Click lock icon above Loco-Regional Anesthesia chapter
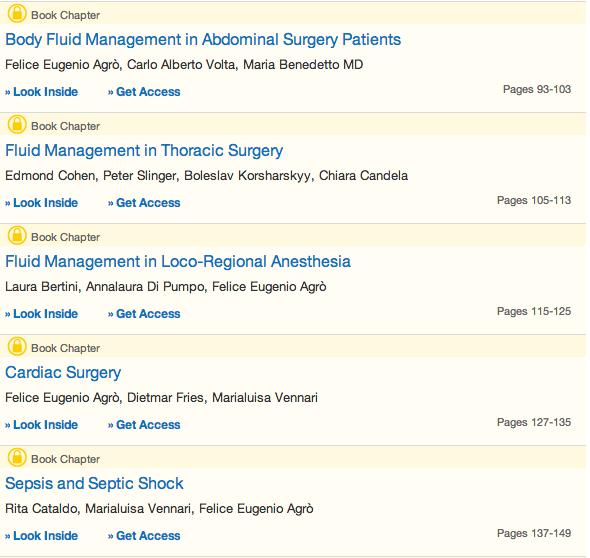The image size is (590, 558). [x=17, y=236]
